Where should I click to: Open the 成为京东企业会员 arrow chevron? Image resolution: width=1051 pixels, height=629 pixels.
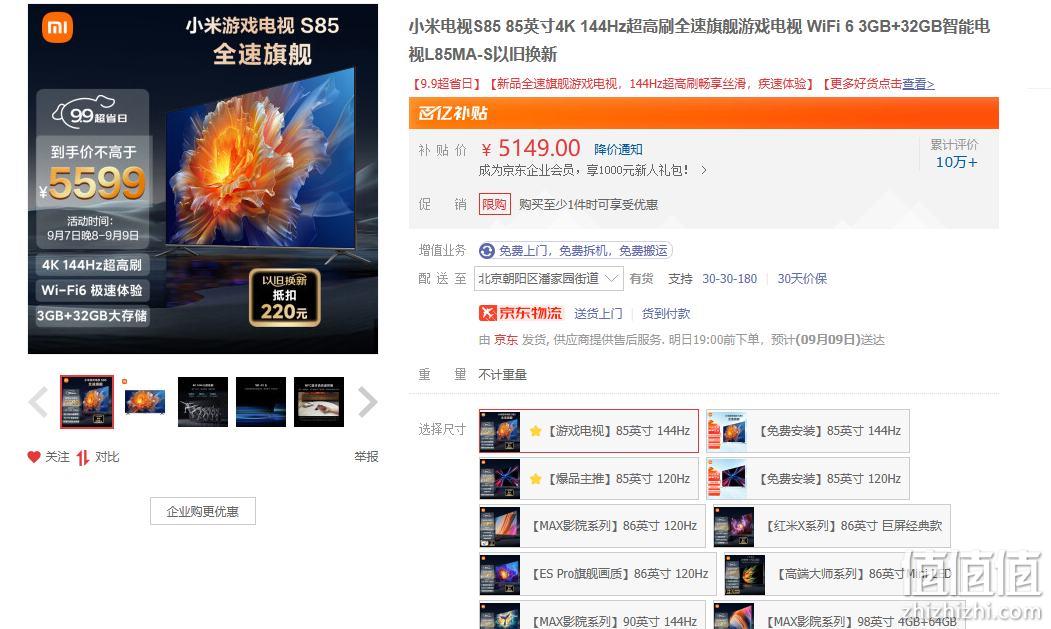coord(703,170)
